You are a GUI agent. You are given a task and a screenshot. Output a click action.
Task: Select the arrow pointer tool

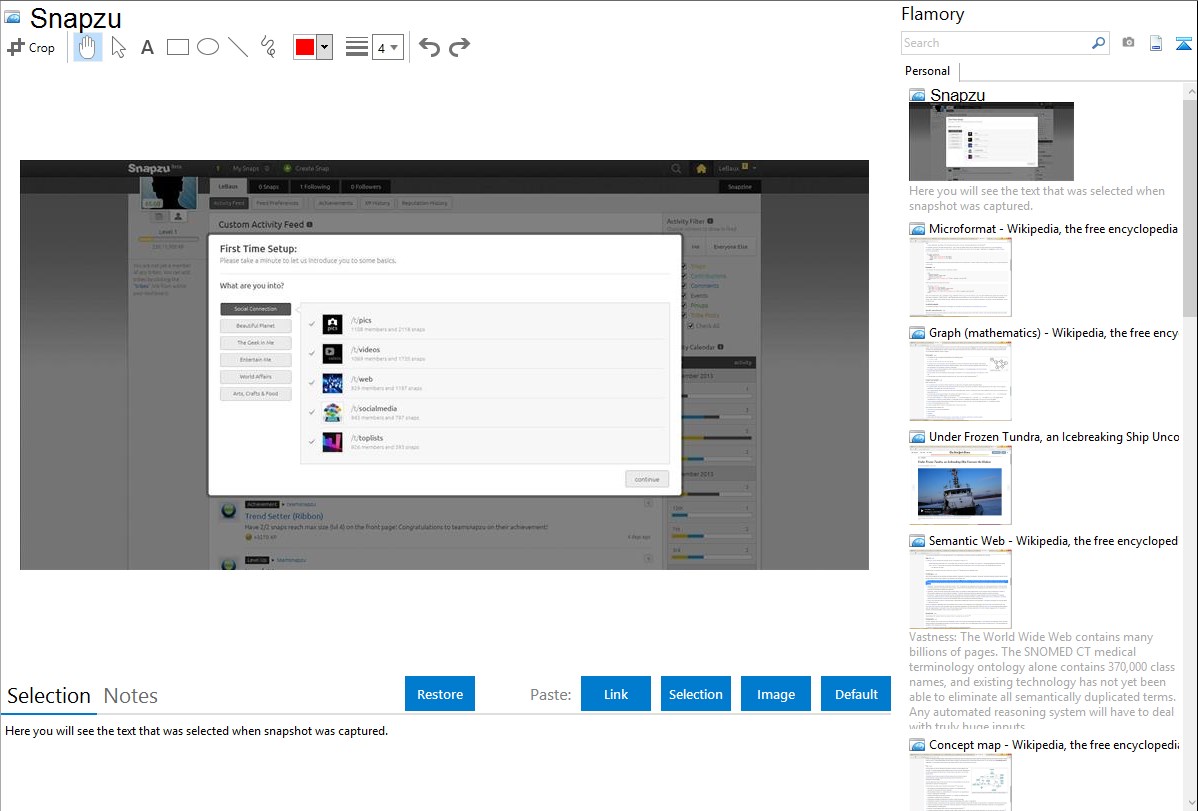tap(118, 47)
